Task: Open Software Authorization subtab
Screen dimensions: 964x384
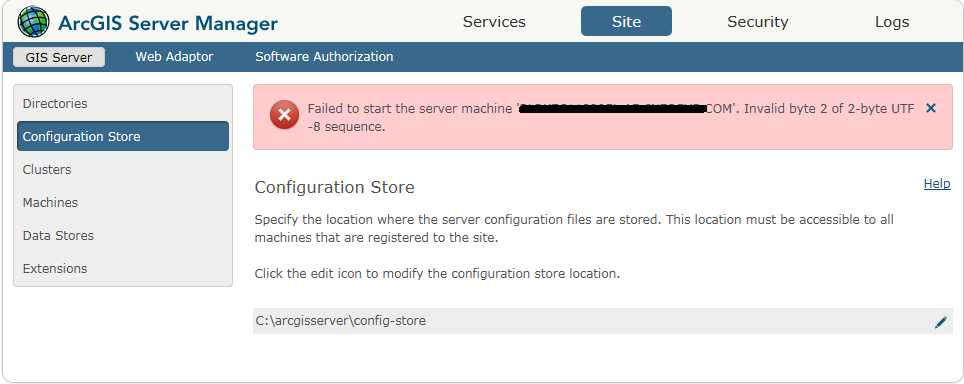Action: pos(324,57)
